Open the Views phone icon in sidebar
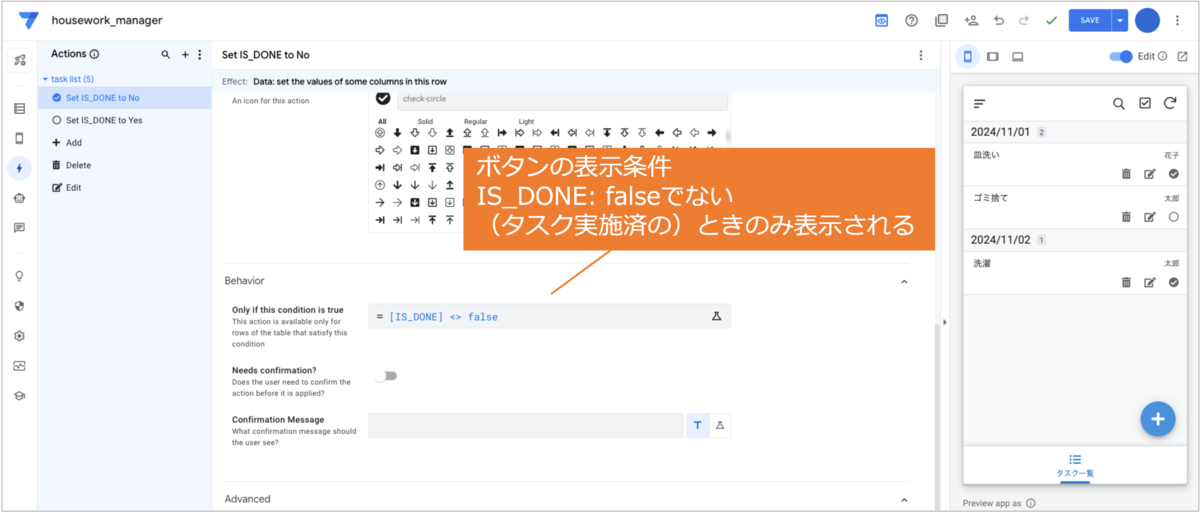 (x=19, y=138)
